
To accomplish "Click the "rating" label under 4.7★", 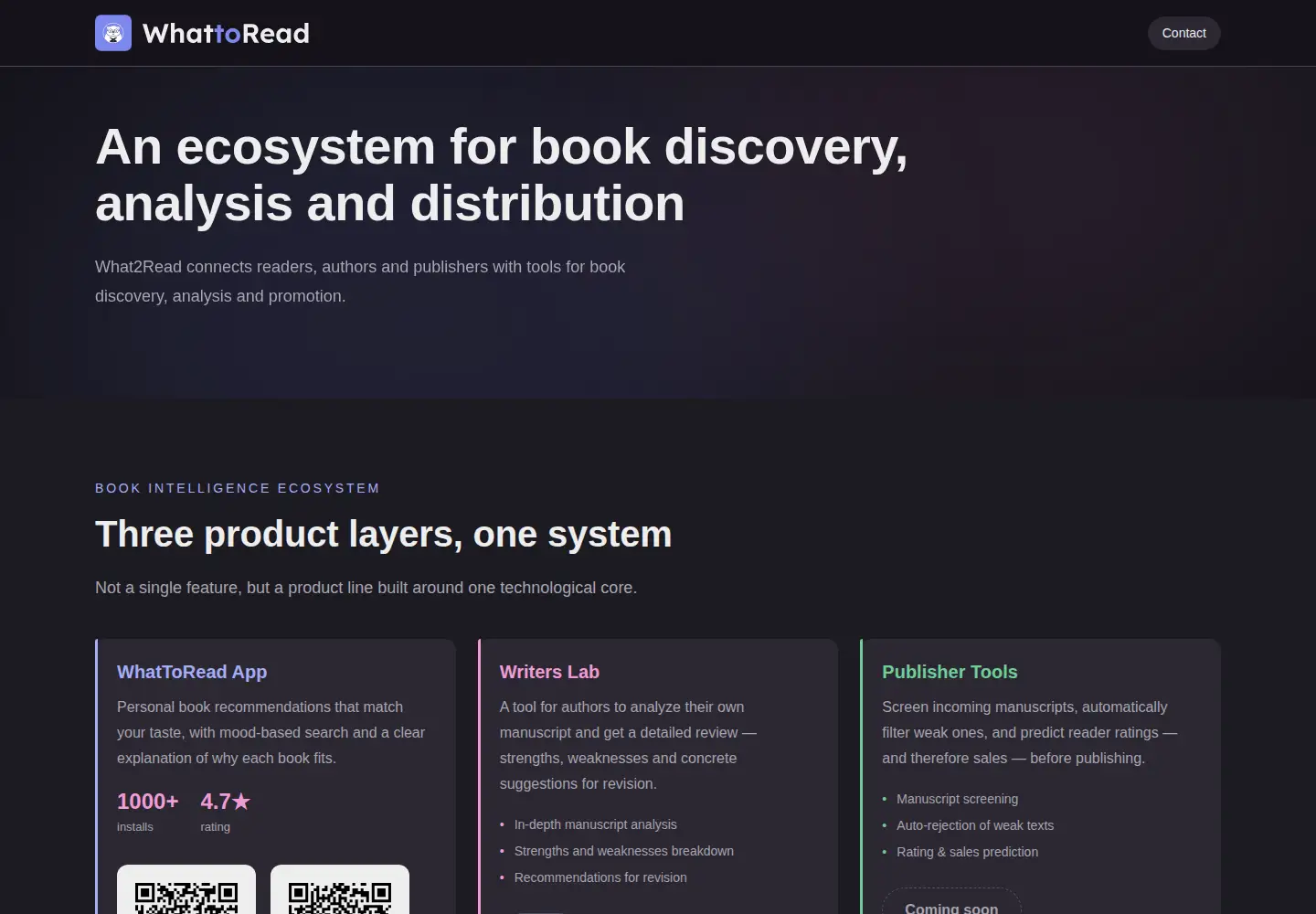I will [216, 826].
